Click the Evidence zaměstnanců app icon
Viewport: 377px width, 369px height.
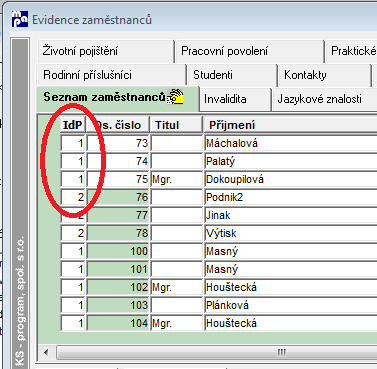click(20, 19)
